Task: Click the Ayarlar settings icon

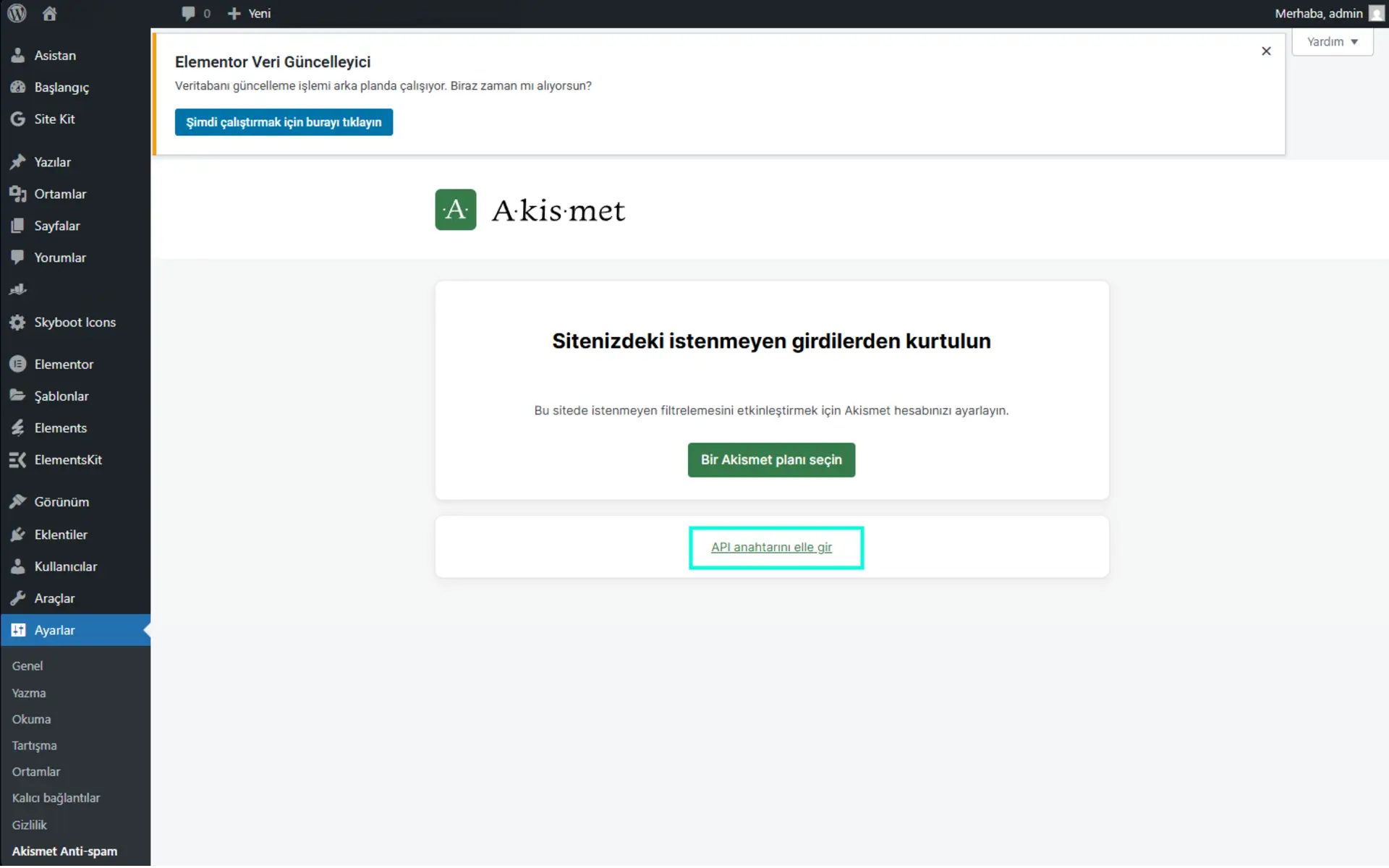Action: 18,630
